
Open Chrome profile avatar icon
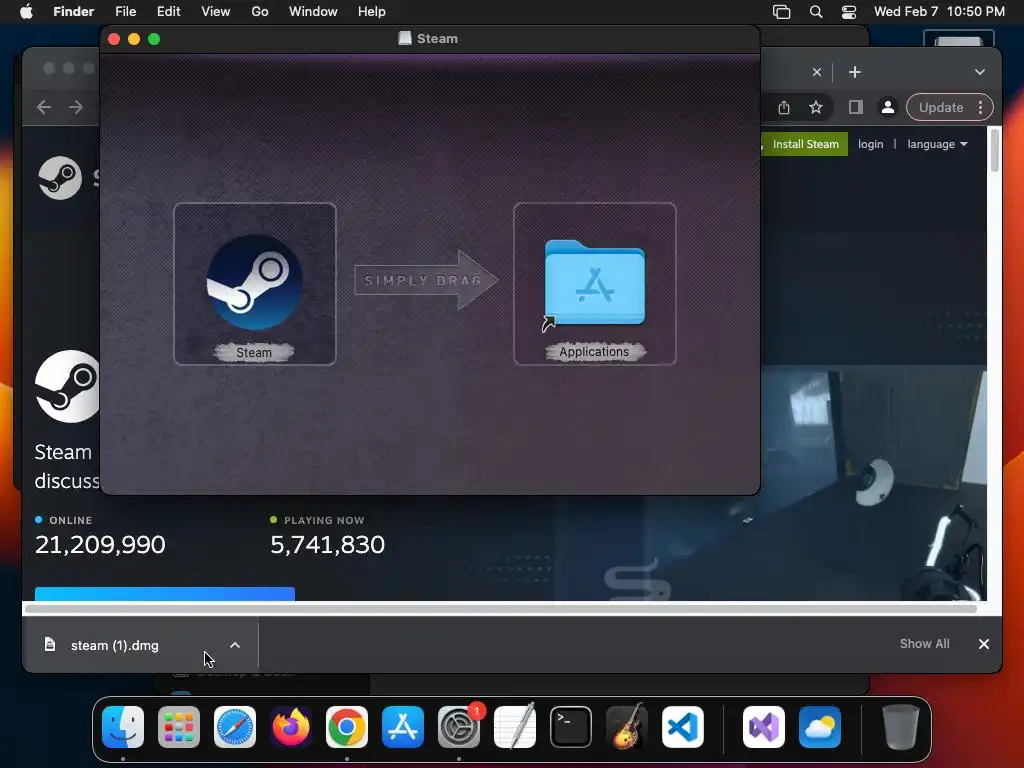coord(888,108)
